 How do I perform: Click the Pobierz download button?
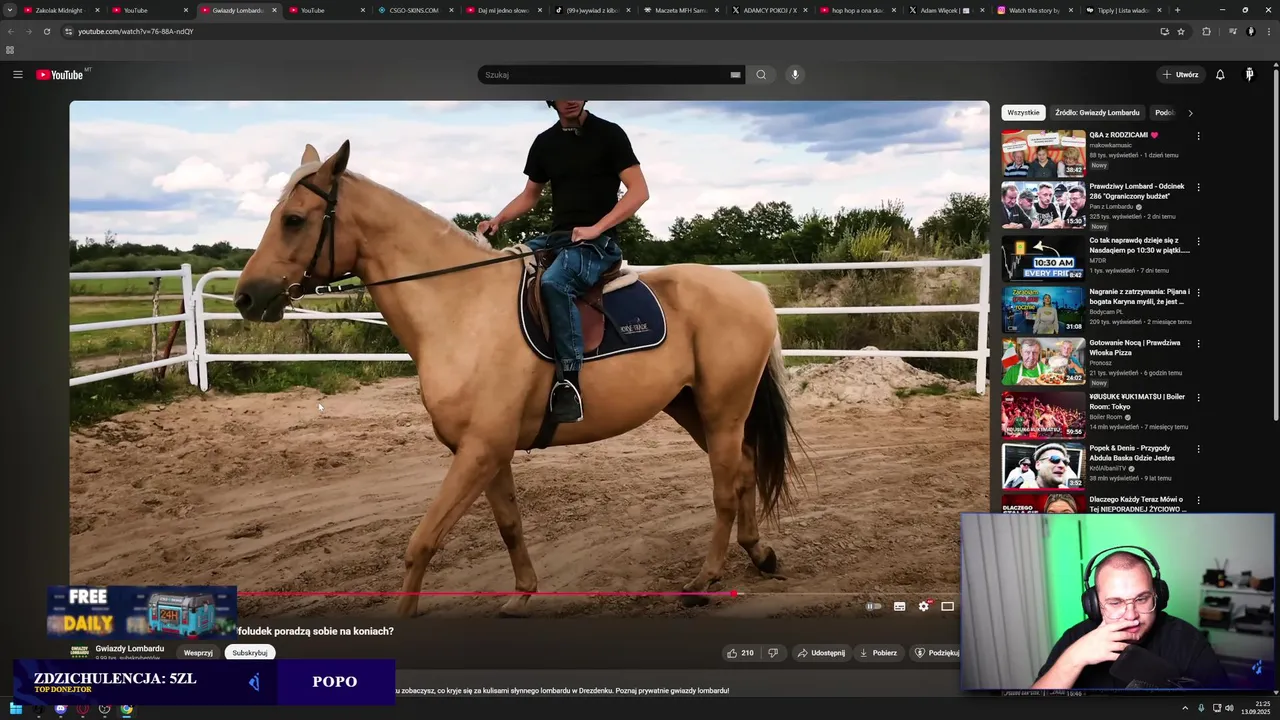878,653
